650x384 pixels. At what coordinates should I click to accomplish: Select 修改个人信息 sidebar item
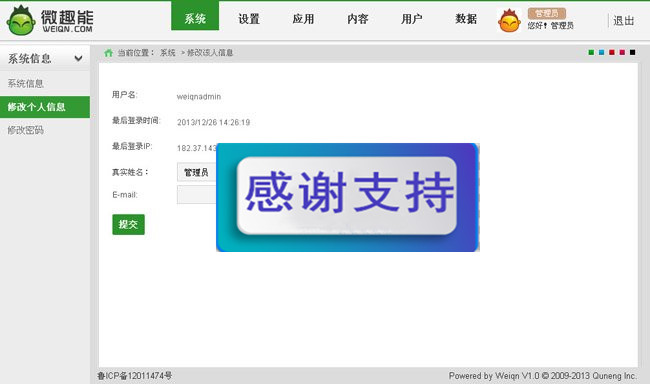click(45, 107)
